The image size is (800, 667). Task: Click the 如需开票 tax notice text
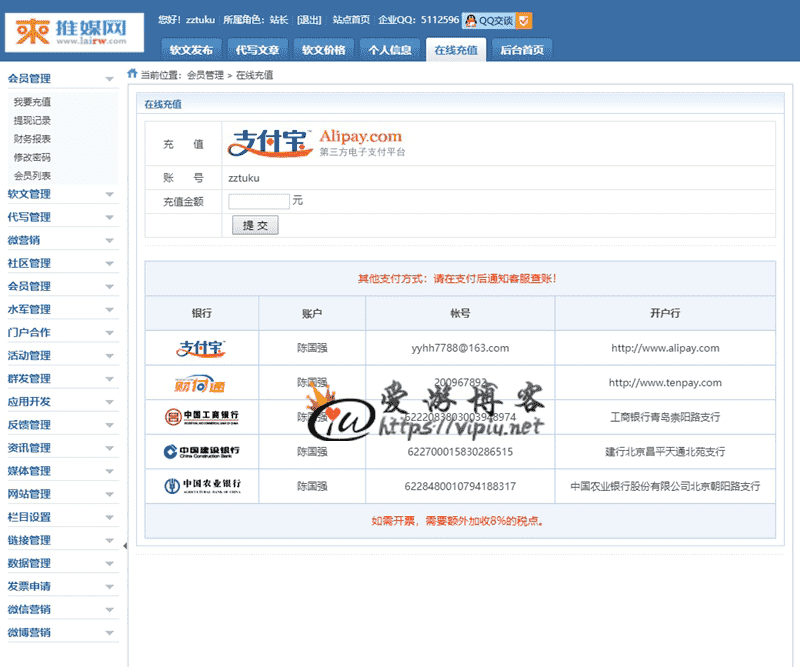[458, 521]
